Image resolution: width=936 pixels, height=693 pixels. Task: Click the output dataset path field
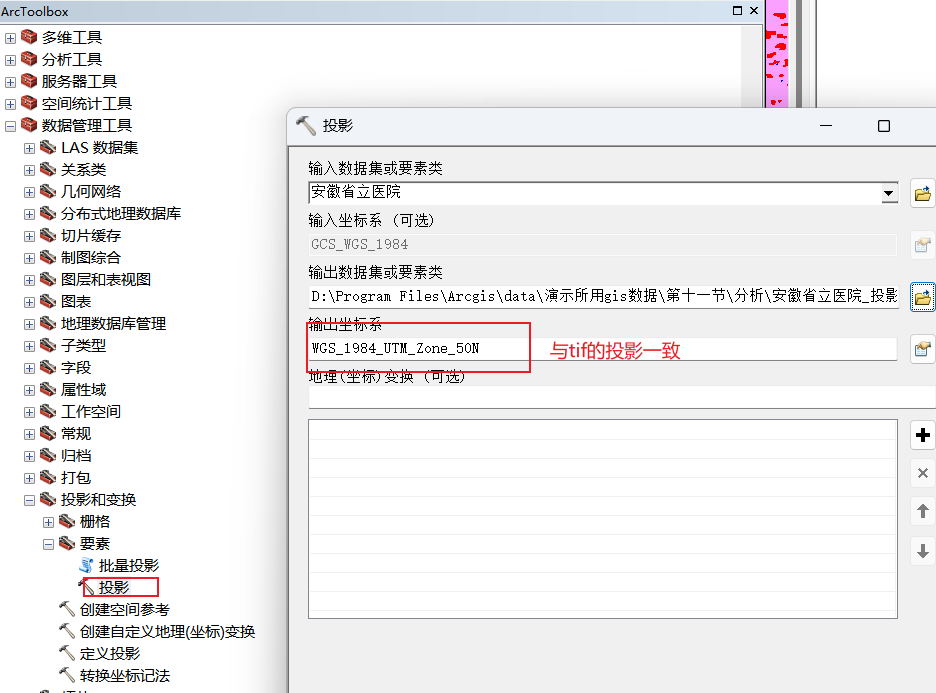(x=604, y=297)
